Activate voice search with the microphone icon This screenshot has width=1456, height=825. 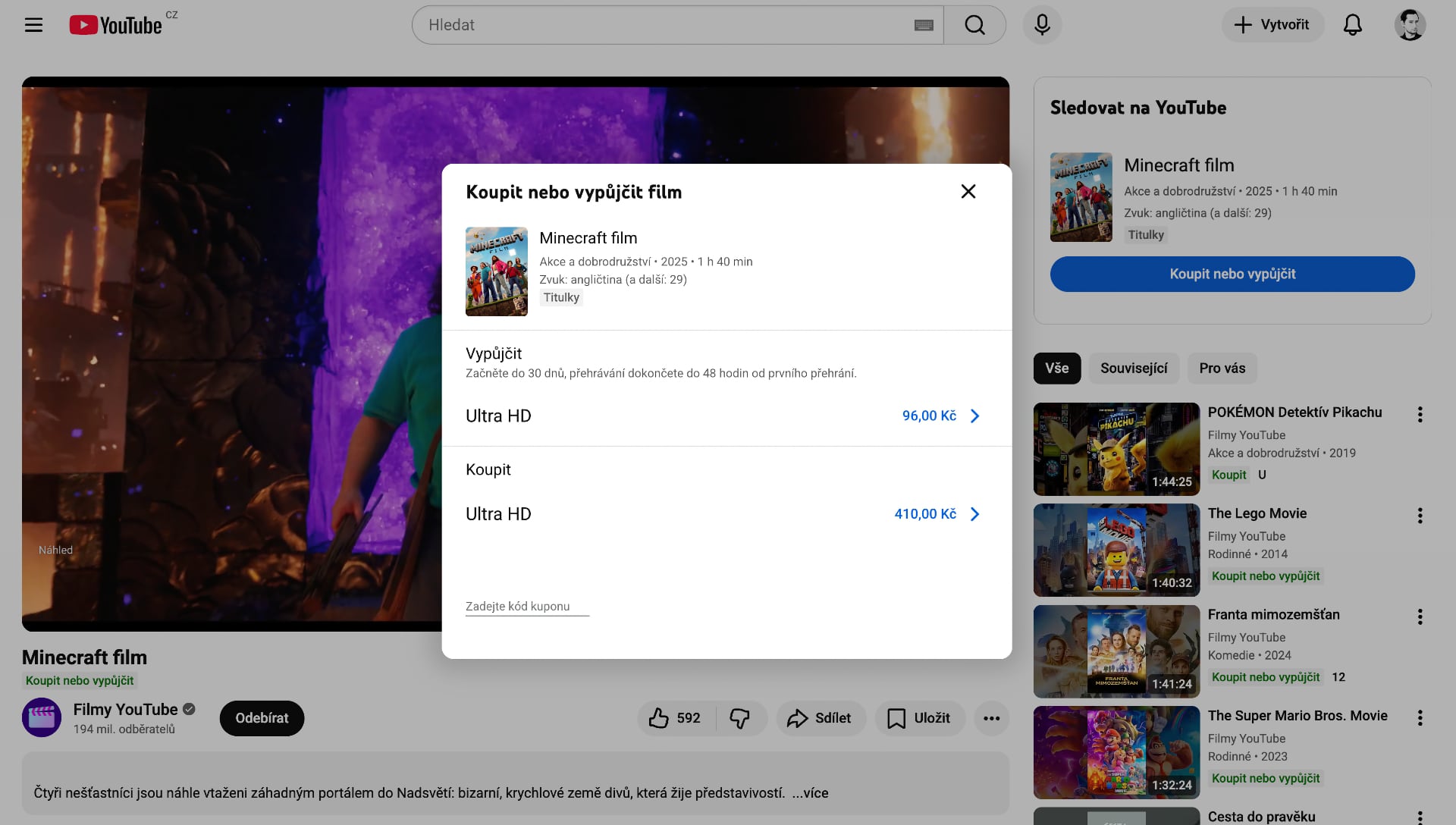coord(1042,24)
